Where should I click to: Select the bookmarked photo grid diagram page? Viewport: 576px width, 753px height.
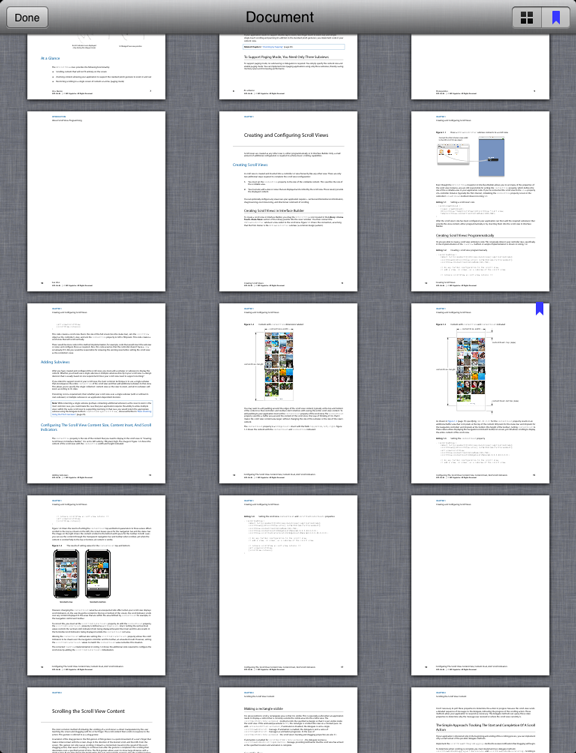coord(480,393)
